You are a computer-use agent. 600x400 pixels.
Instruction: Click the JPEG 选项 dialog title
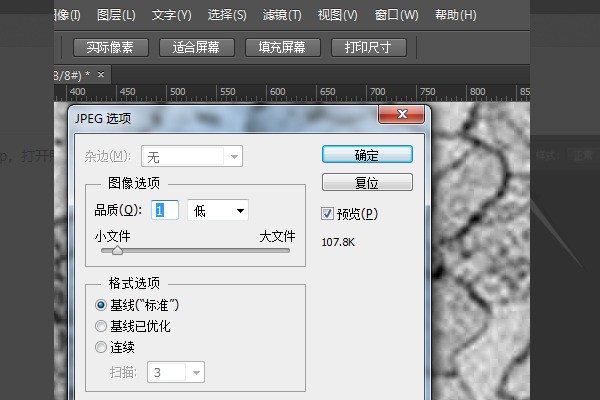point(103,118)
